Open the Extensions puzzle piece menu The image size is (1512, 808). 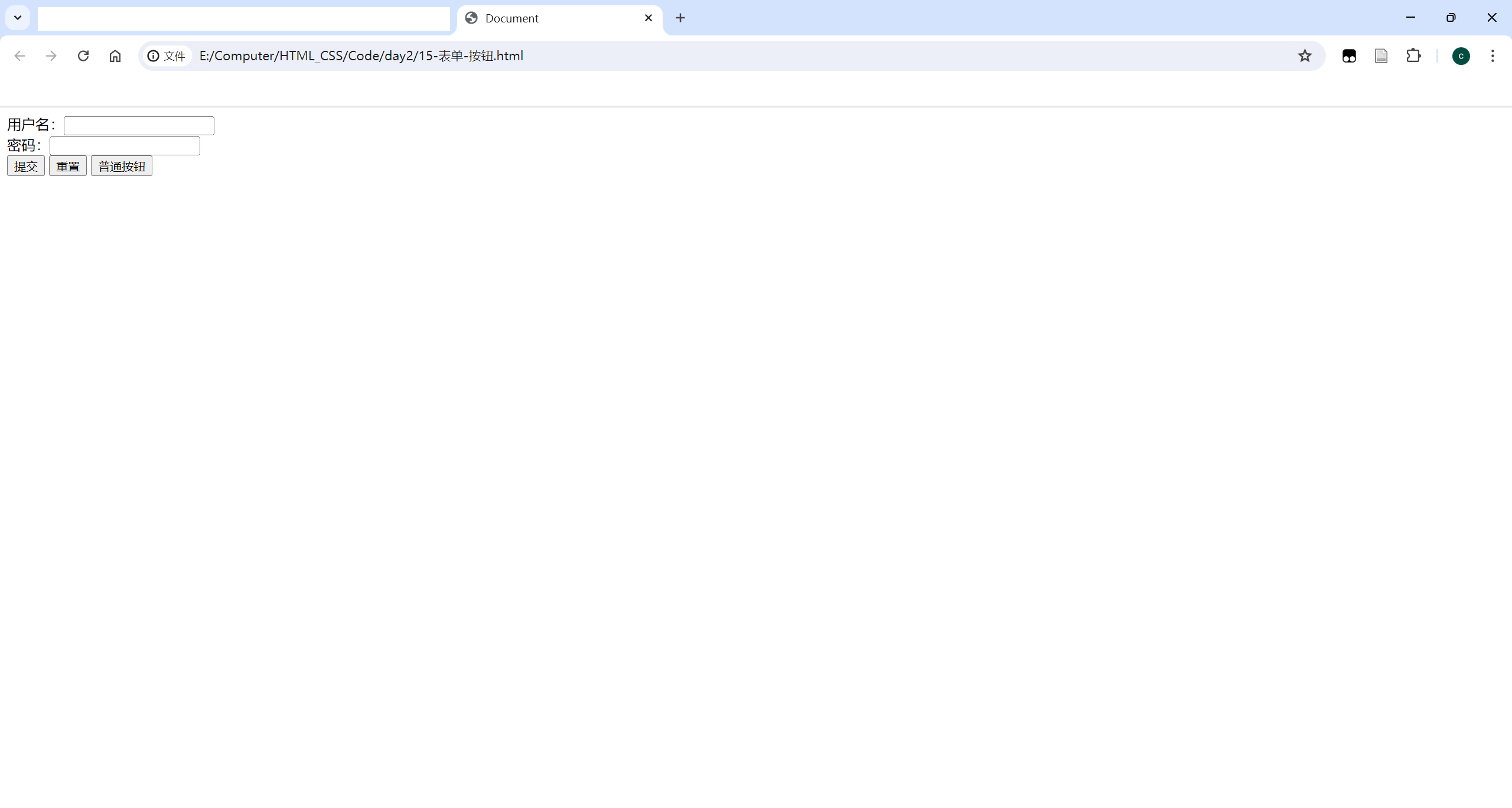(x=1413, y=56)
